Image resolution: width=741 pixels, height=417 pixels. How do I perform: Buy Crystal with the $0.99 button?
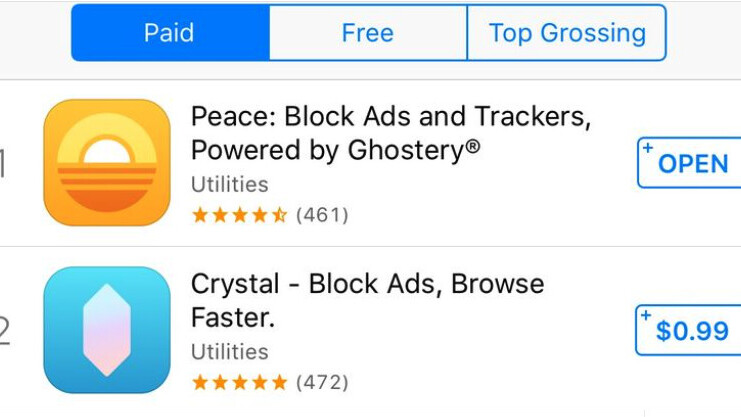click(x=691, y=331)
